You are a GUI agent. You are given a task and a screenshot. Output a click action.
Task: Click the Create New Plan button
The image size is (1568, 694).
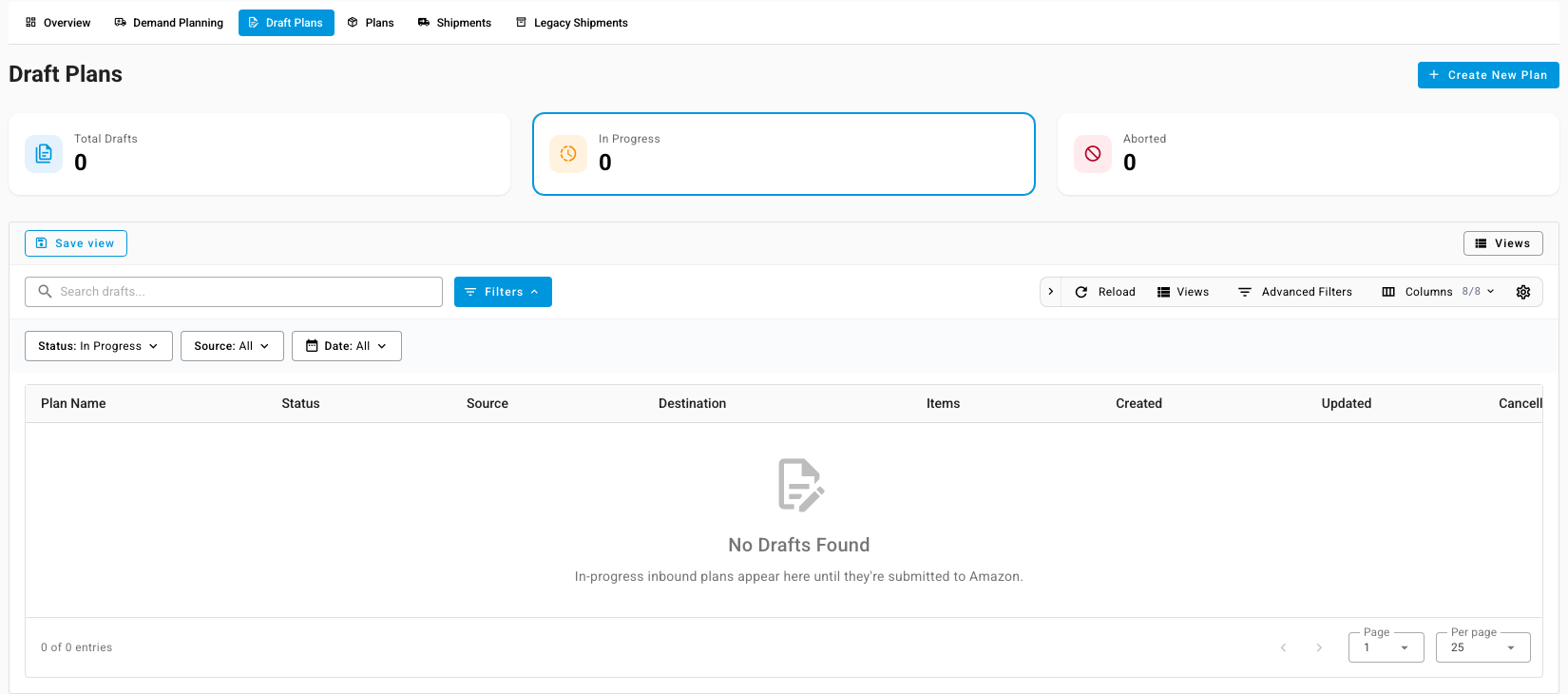(1488, 75)
